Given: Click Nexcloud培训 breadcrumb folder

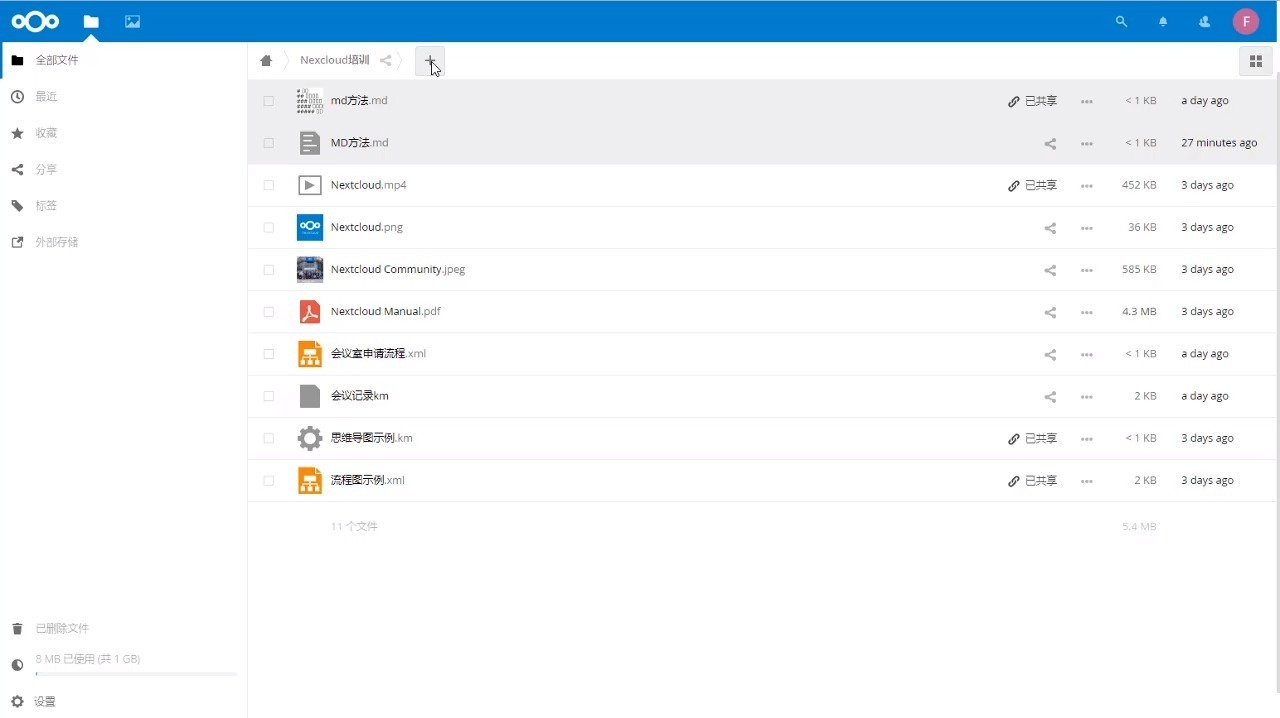Looking at the screenshot, I should (334, 61).
